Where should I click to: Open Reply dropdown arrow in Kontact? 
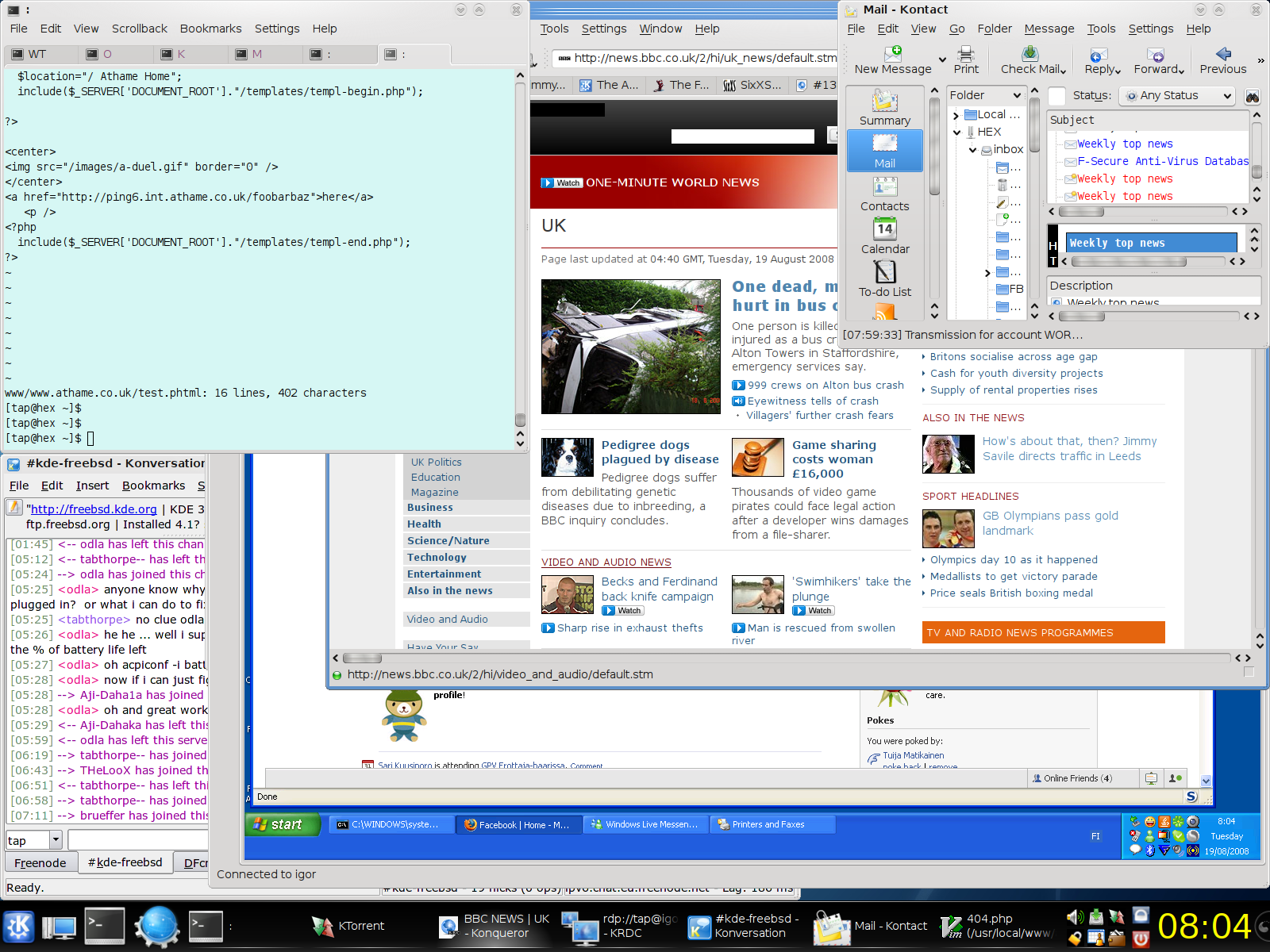click(1118, 71)
